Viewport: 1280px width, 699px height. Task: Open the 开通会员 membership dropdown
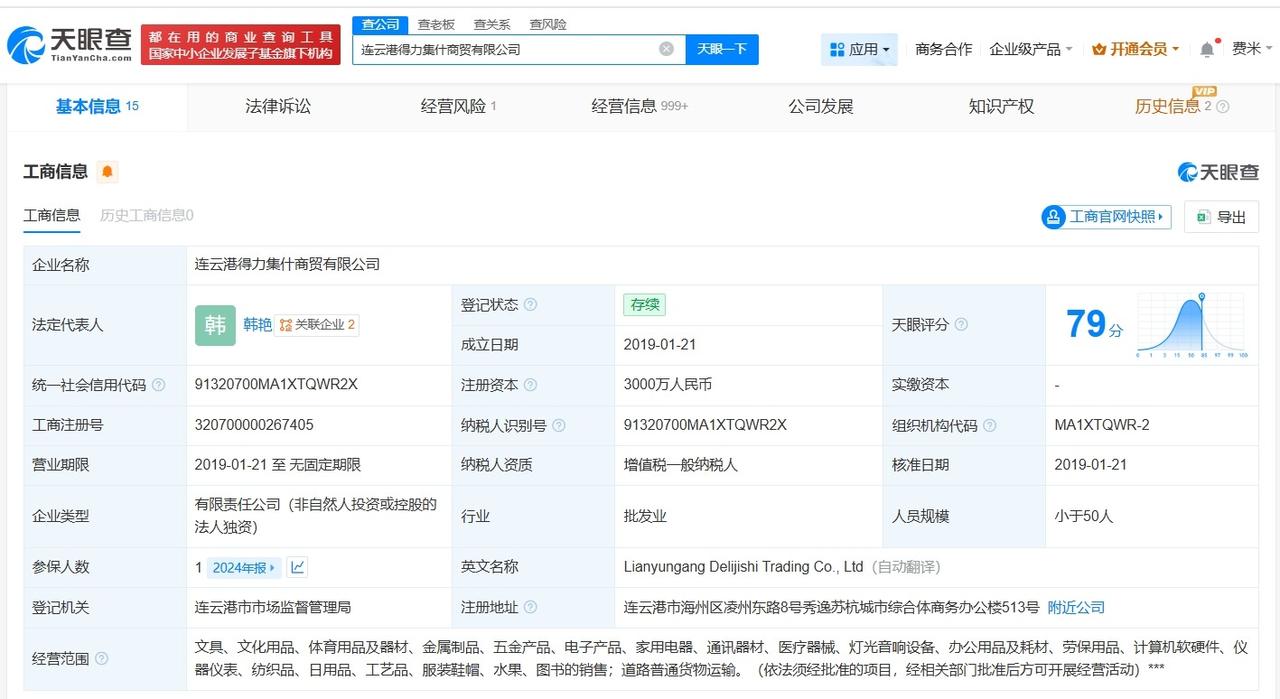point(1135,49)
